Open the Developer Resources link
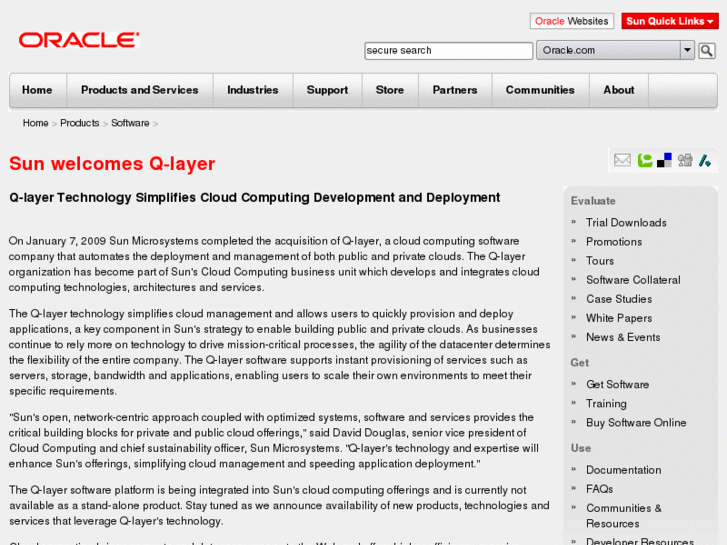727x545 pixels. click(640, 541)
